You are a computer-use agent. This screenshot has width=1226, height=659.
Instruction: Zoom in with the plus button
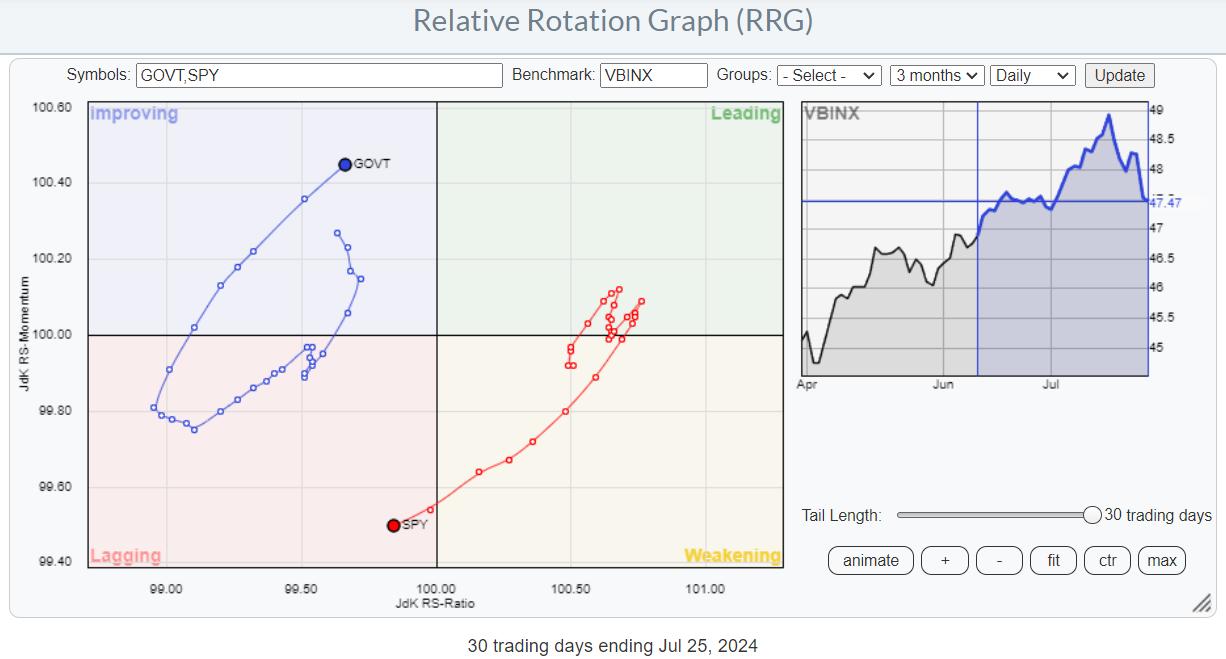pyautogui.click(x=945, y=561)
